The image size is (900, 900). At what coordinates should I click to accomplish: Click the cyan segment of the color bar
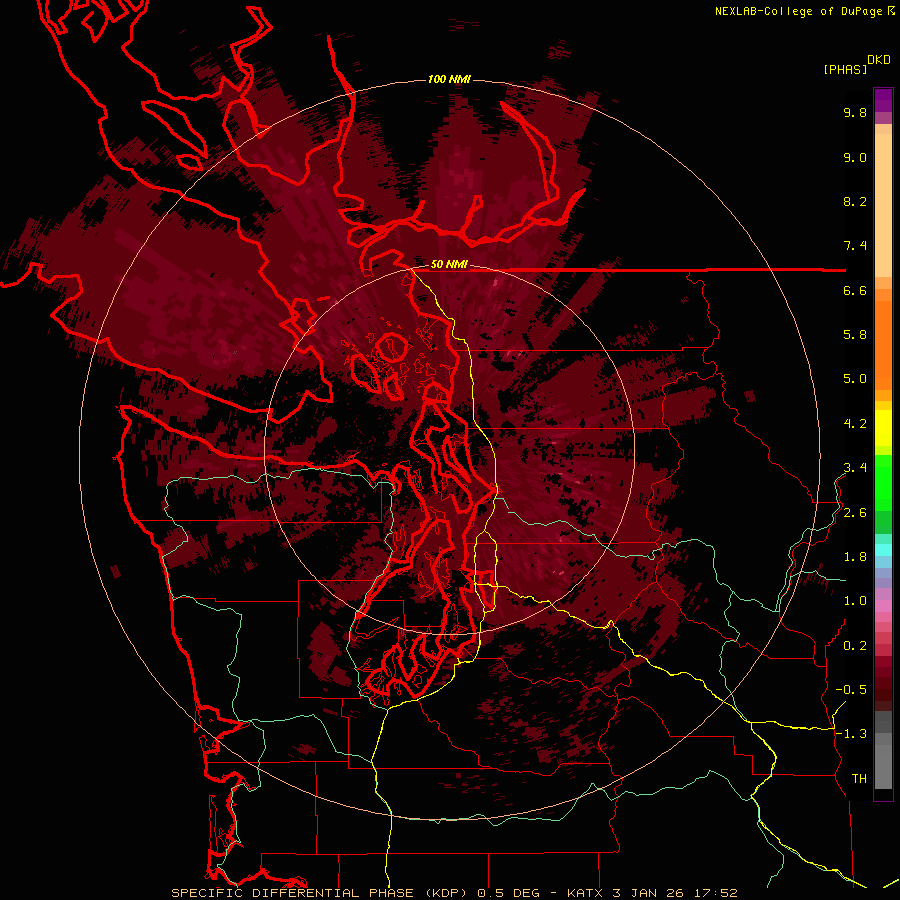883,549
